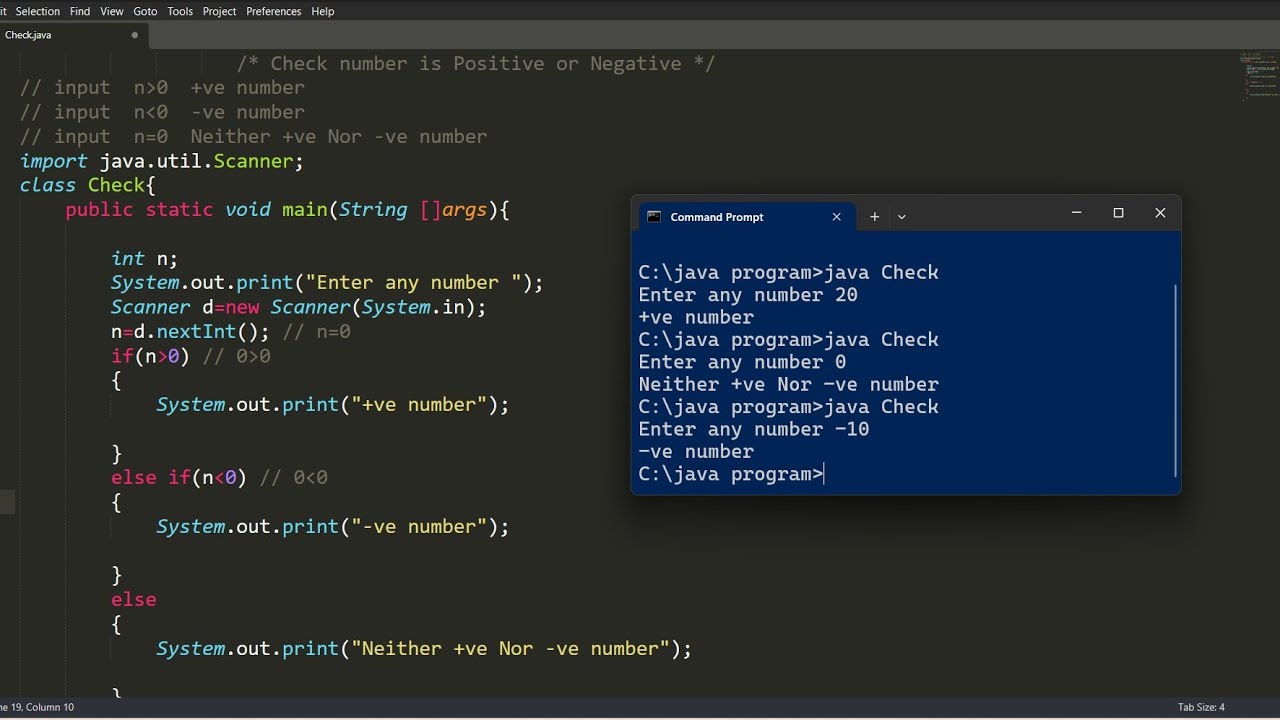
Task: Expand the terminal profile dropdown arrow
Action: (x=901, y=217)
